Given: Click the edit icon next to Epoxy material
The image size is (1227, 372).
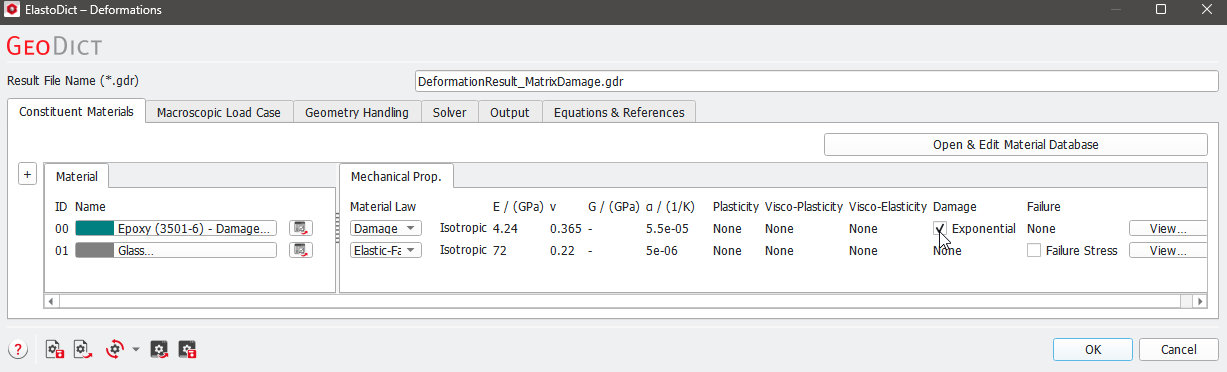Looking at the screenshot, I should click(300, 228).
